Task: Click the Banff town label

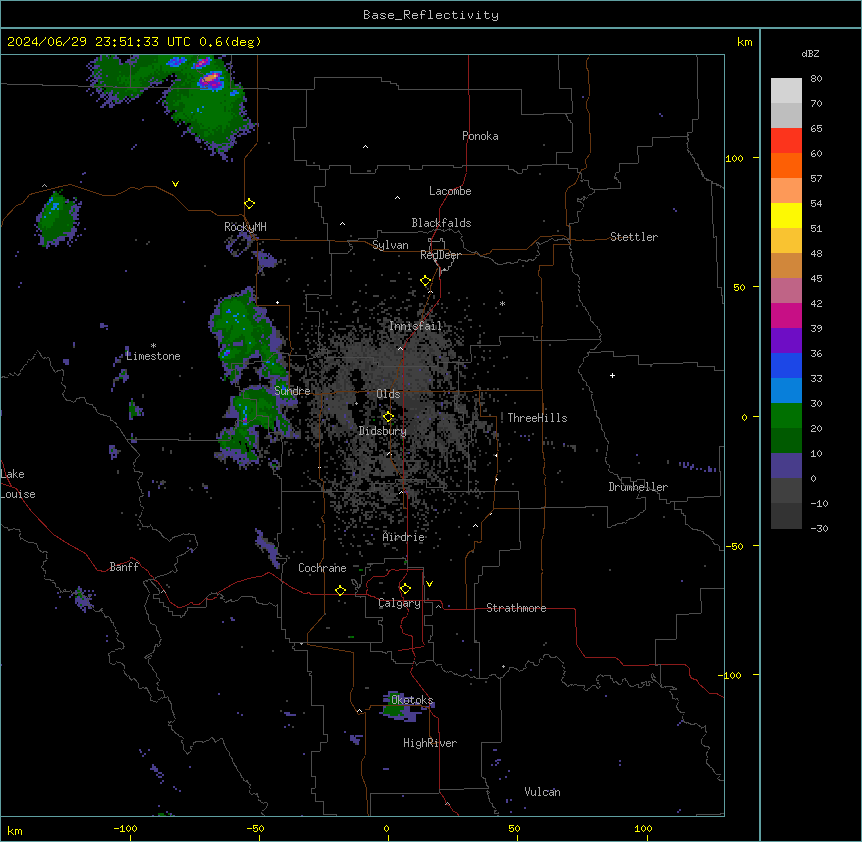Action: coord(124,567)
